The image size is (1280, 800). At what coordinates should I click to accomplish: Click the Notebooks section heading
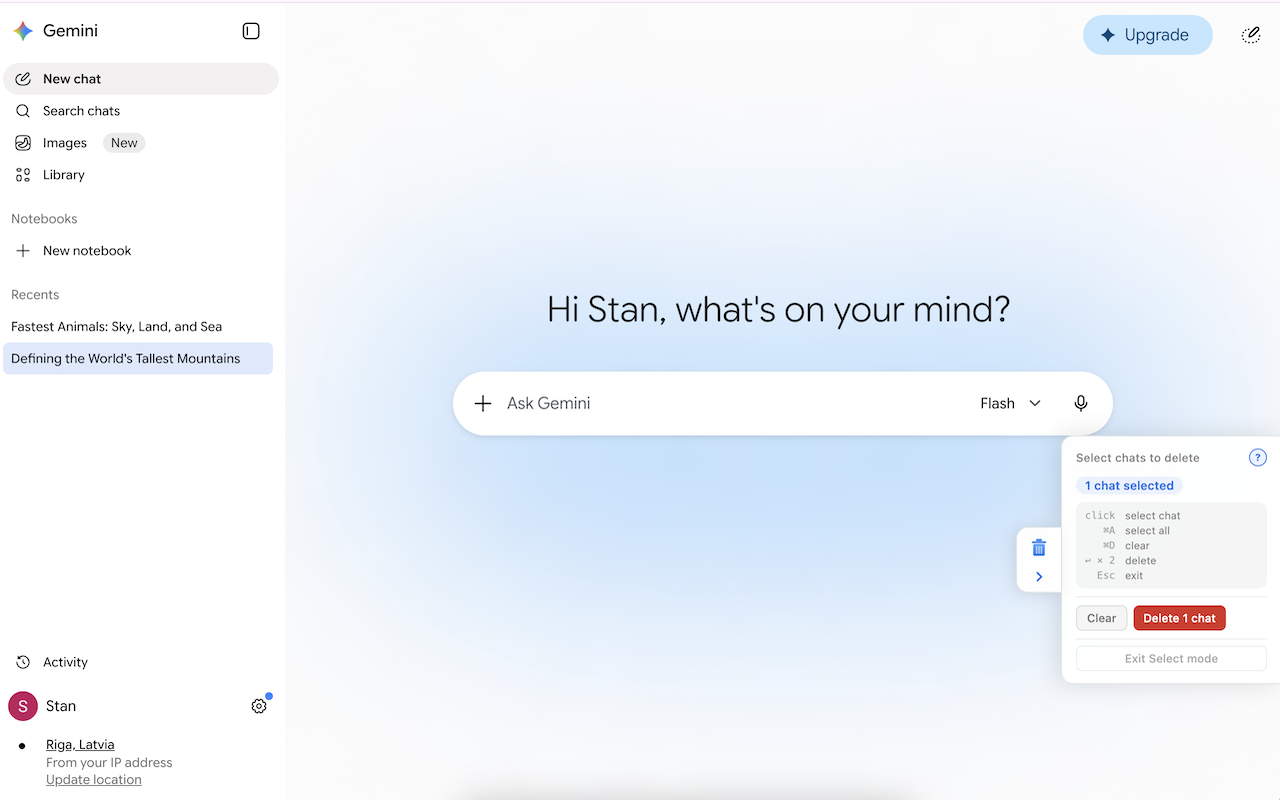(x=44, y=219)
